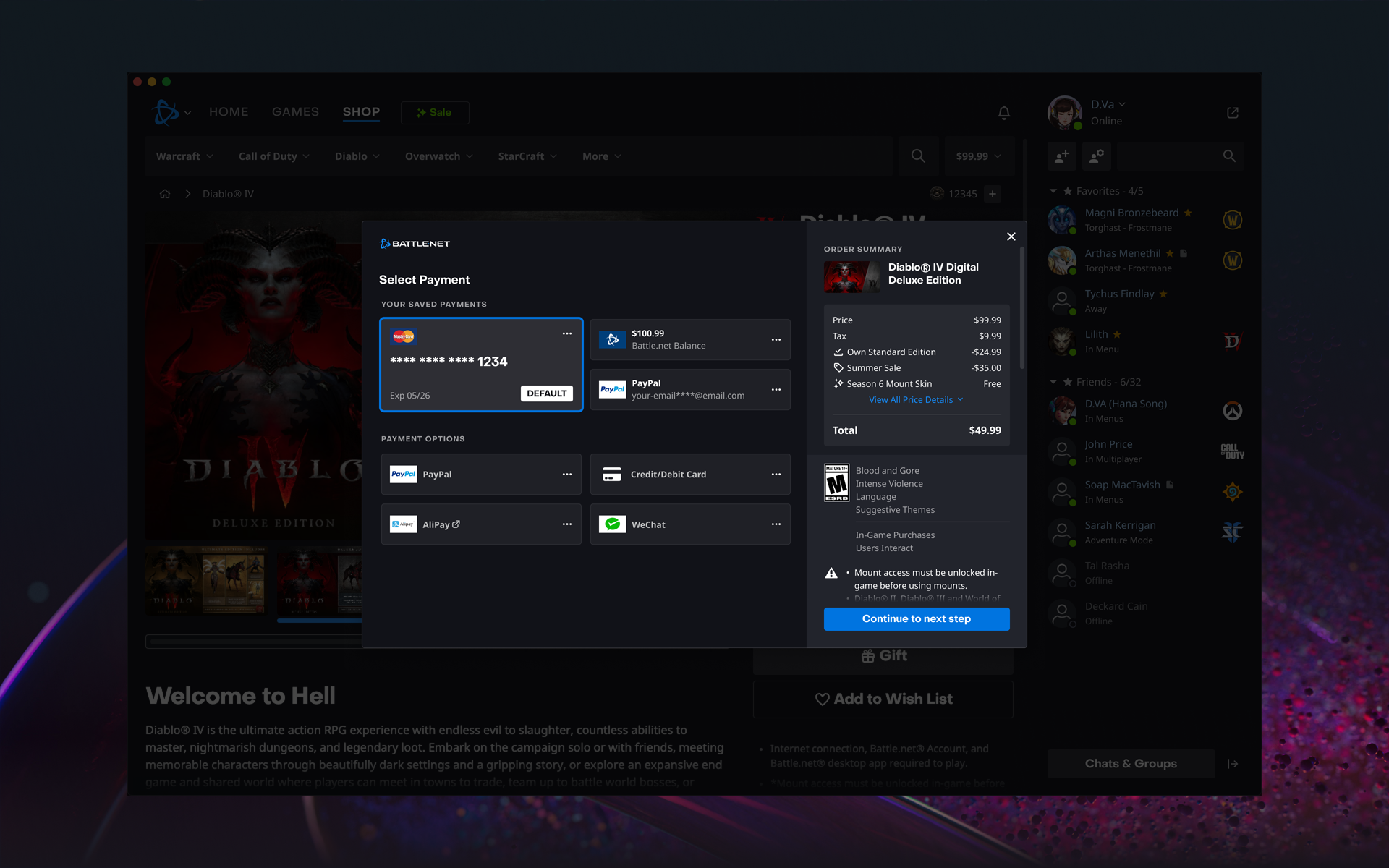Expand the StarCraft dropdown
This screenshot has width=1389, height=868.
click(527, 156)
